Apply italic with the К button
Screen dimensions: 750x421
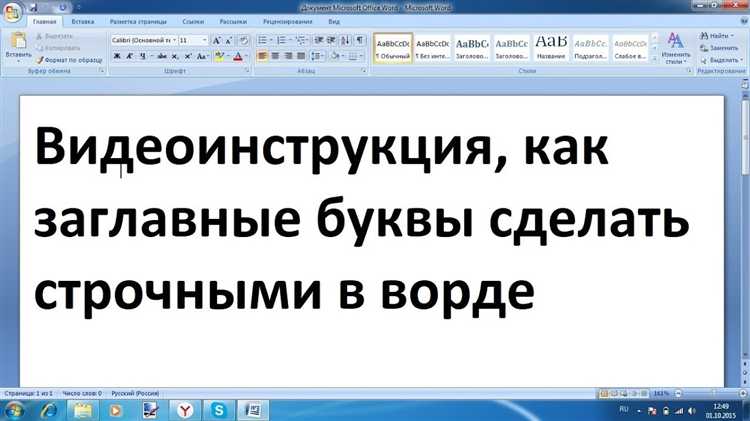tap(130, 56)
